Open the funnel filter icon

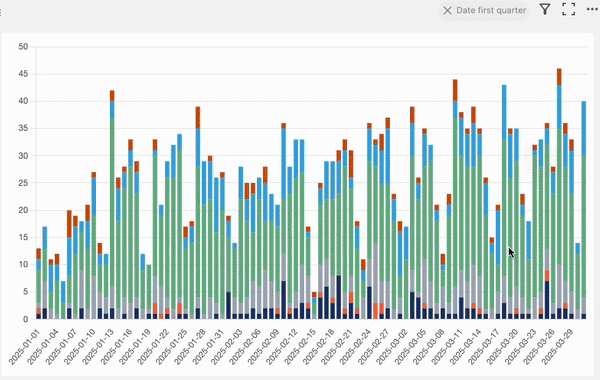pyautogui.click(x=545, y=9)
